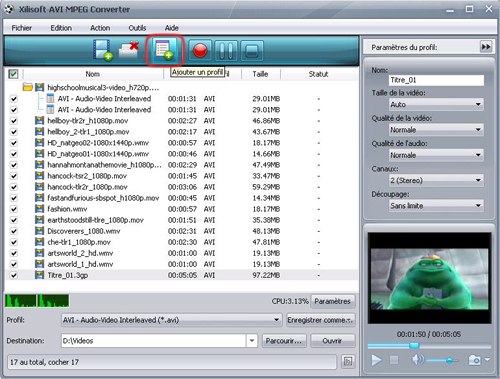The image size is (500, 379).
Task: Open the Edition menu
Action: [x=61, y=28]
